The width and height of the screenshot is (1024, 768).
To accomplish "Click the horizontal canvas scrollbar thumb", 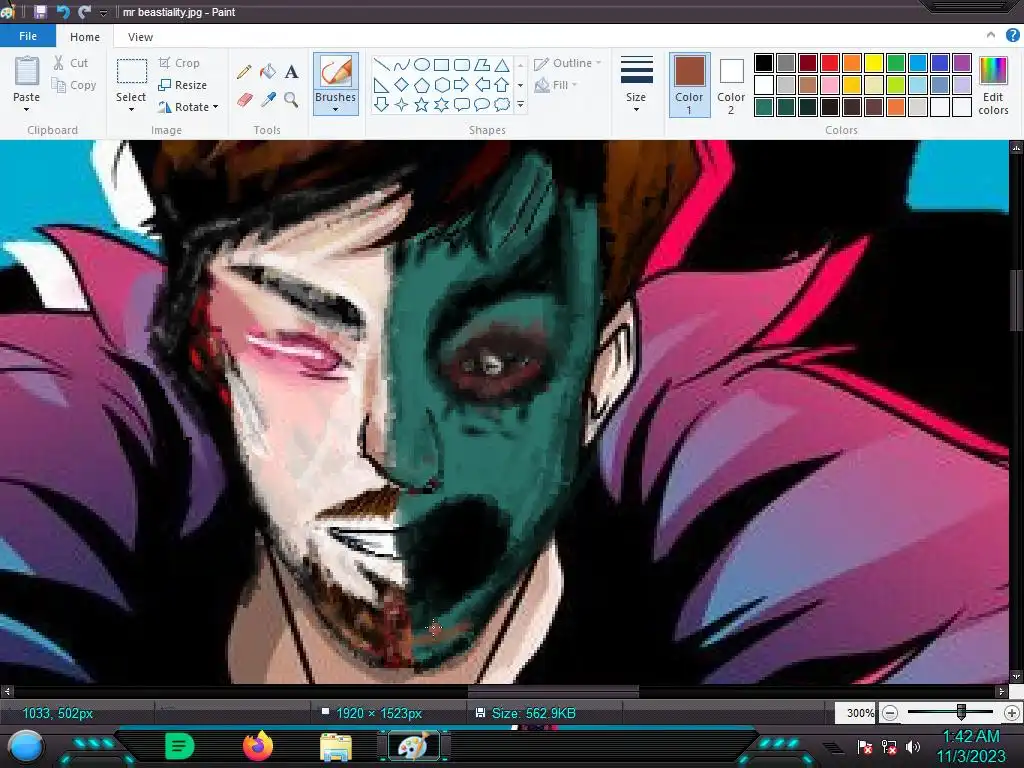I will (553, 691).
